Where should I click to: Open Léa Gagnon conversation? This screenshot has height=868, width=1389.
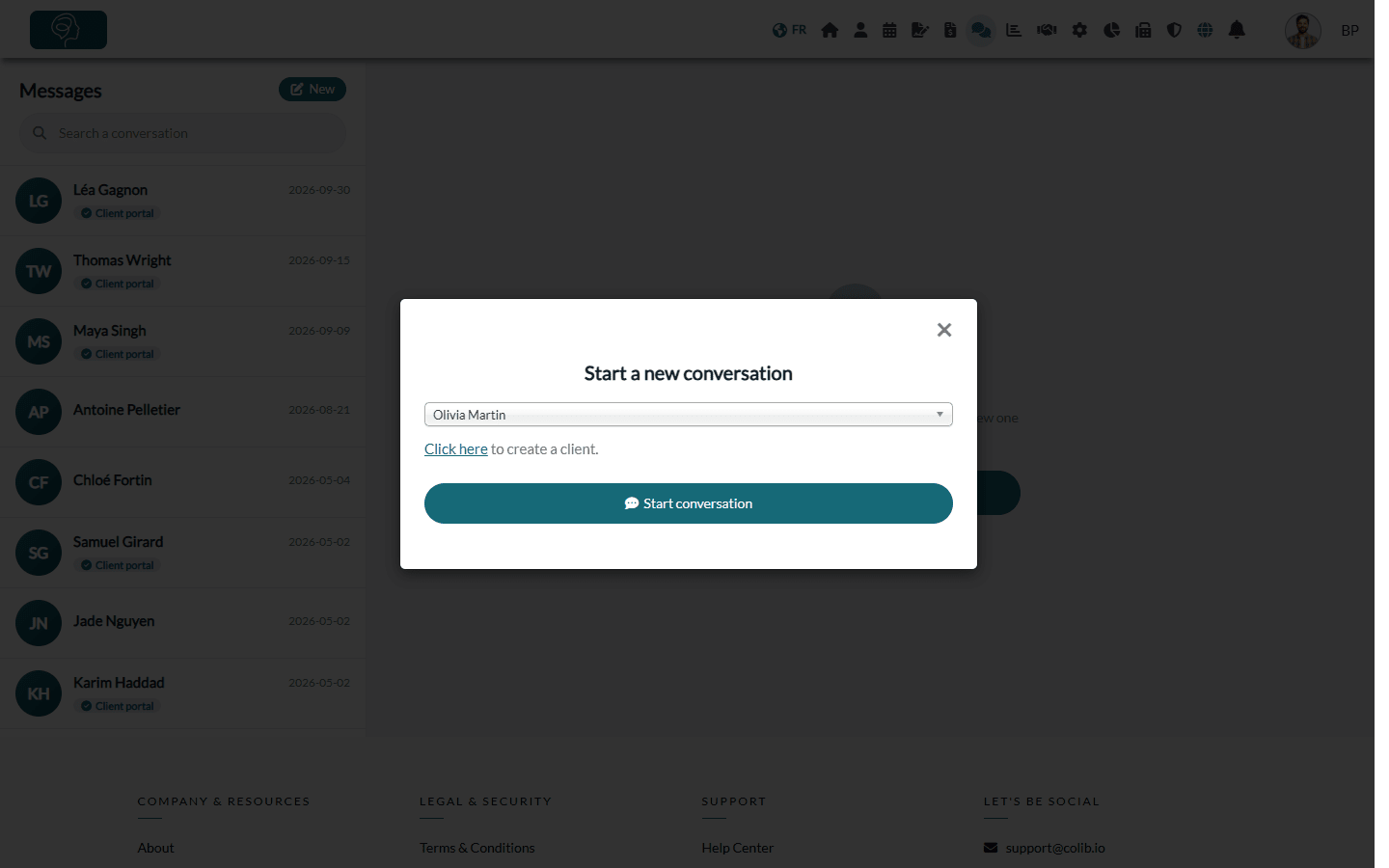(x=182, y=201)
